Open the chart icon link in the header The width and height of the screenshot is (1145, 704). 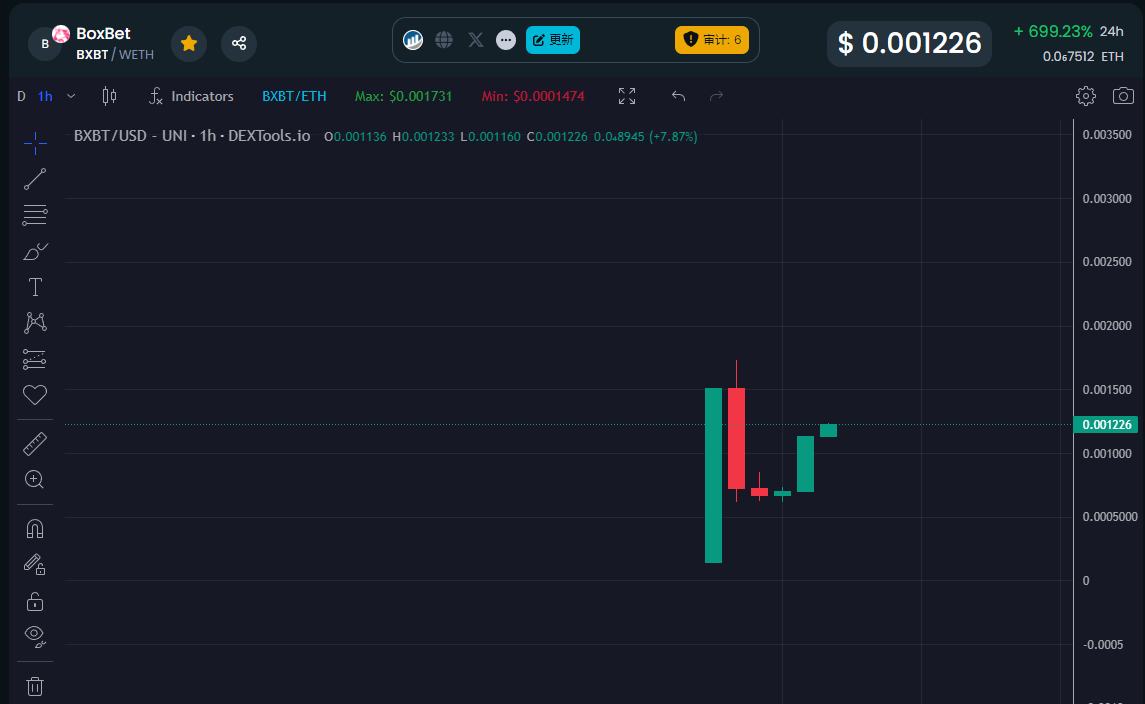[413, 39]
